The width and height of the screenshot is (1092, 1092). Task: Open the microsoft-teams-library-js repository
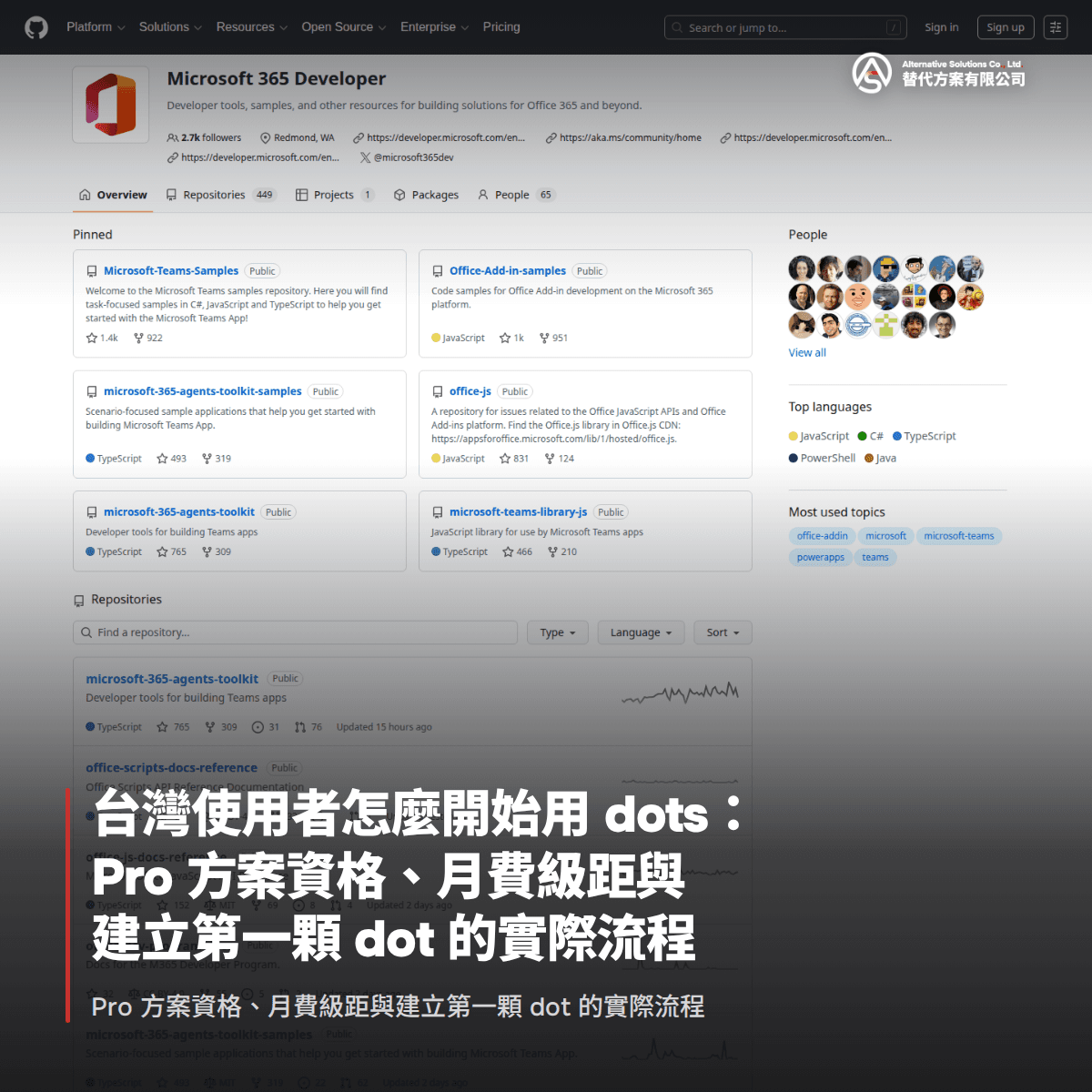coord(518,512)
